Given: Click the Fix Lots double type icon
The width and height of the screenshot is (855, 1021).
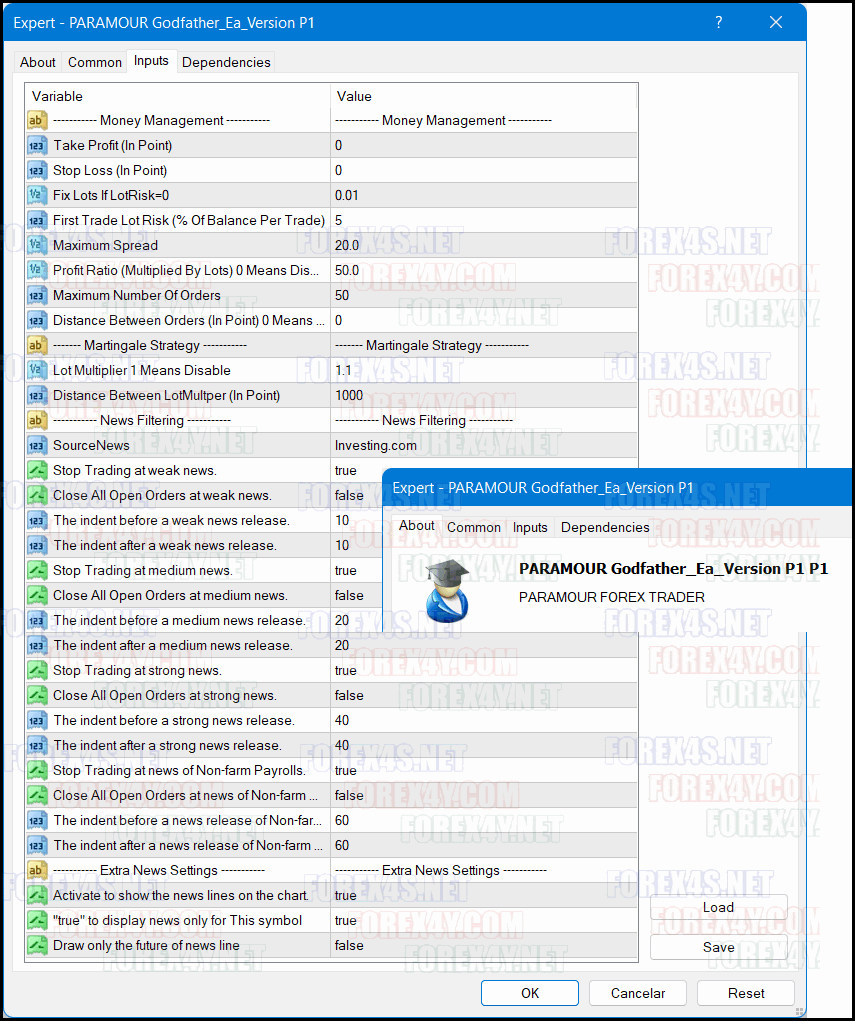Looking at the screenshot, I should 37,196.
